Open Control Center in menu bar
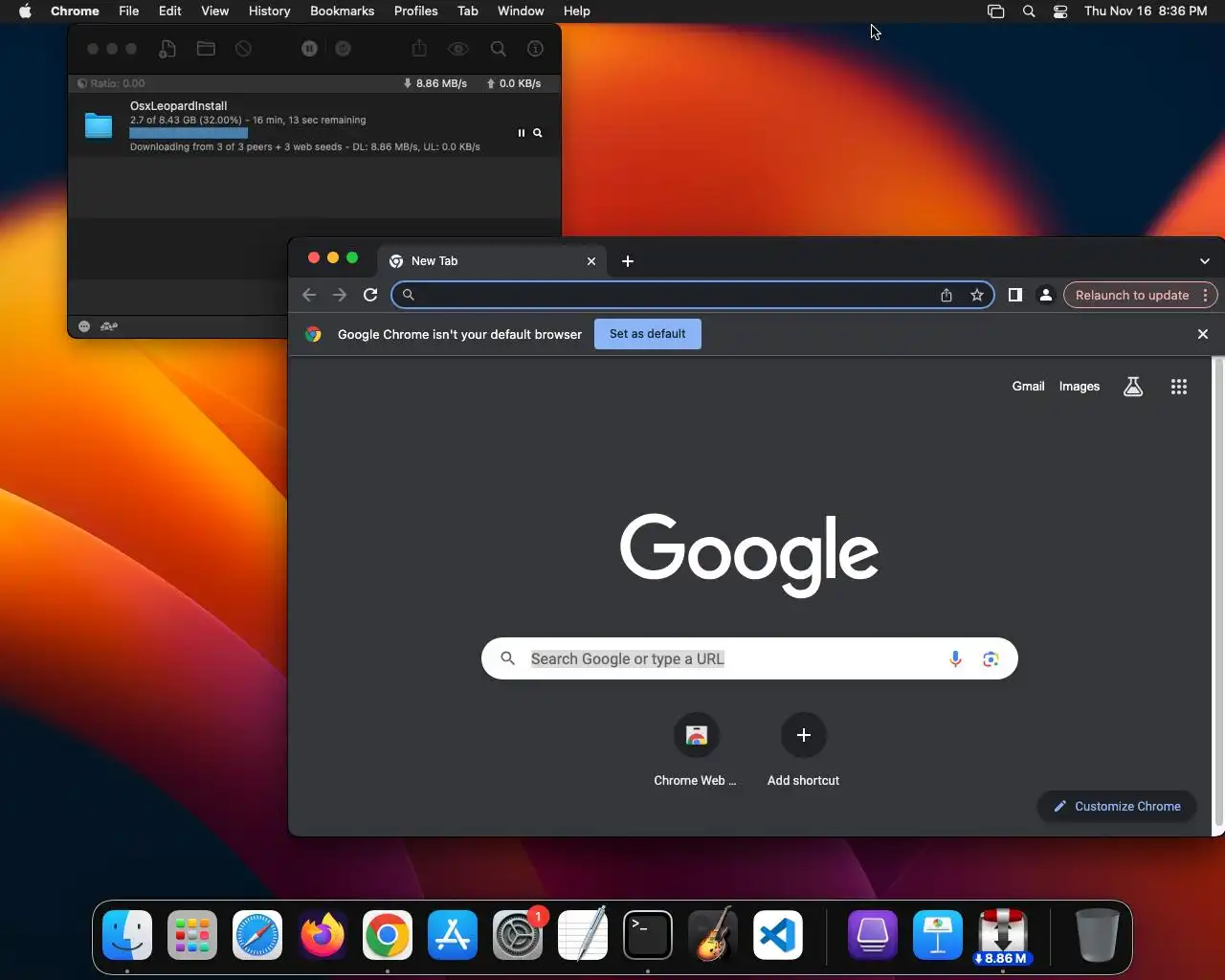Viewport: 1225px width, 980px height. click(1060, 11)
